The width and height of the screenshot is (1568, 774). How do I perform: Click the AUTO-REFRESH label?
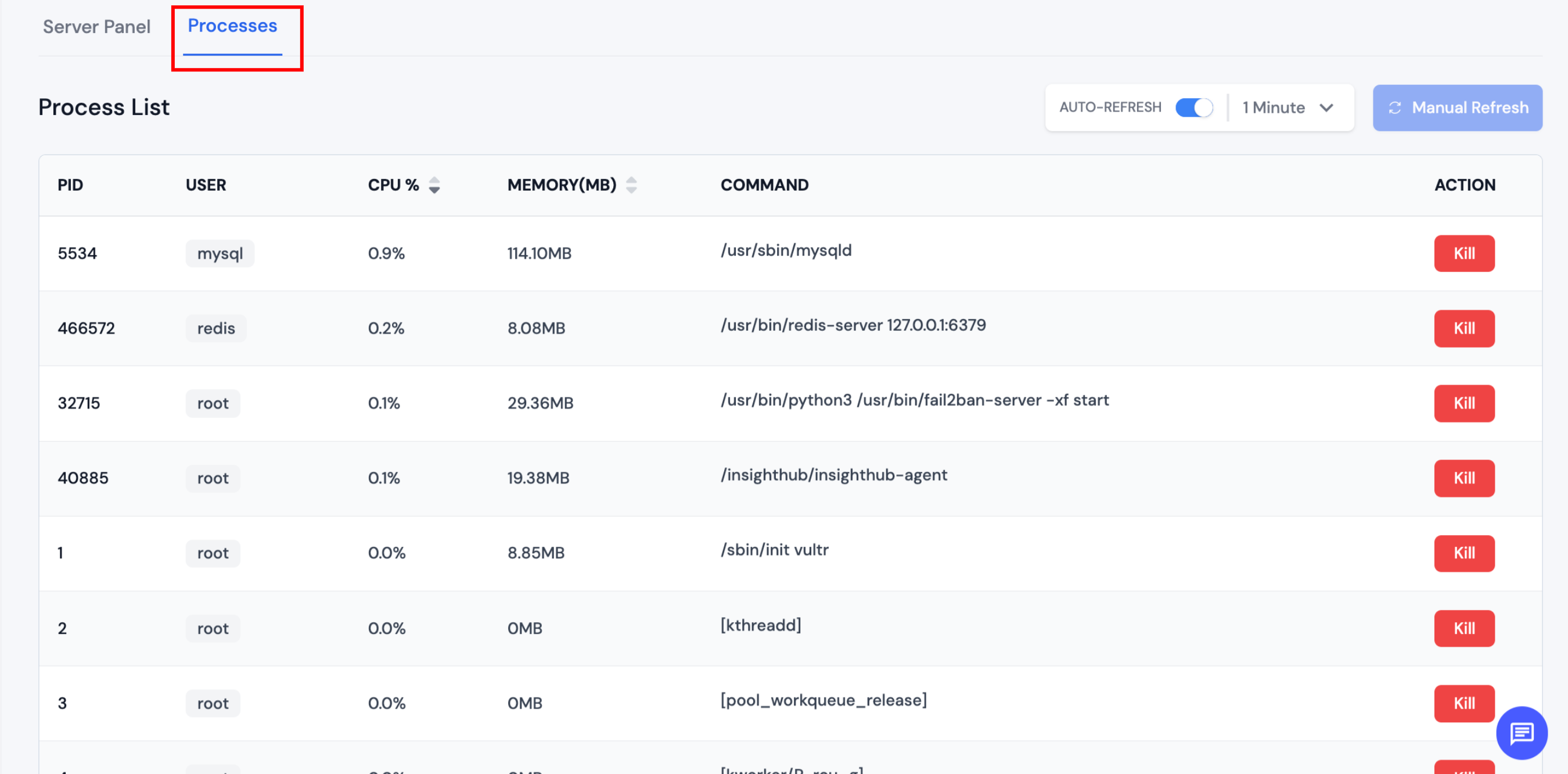pyautogui.click(x=1110, y=107)
